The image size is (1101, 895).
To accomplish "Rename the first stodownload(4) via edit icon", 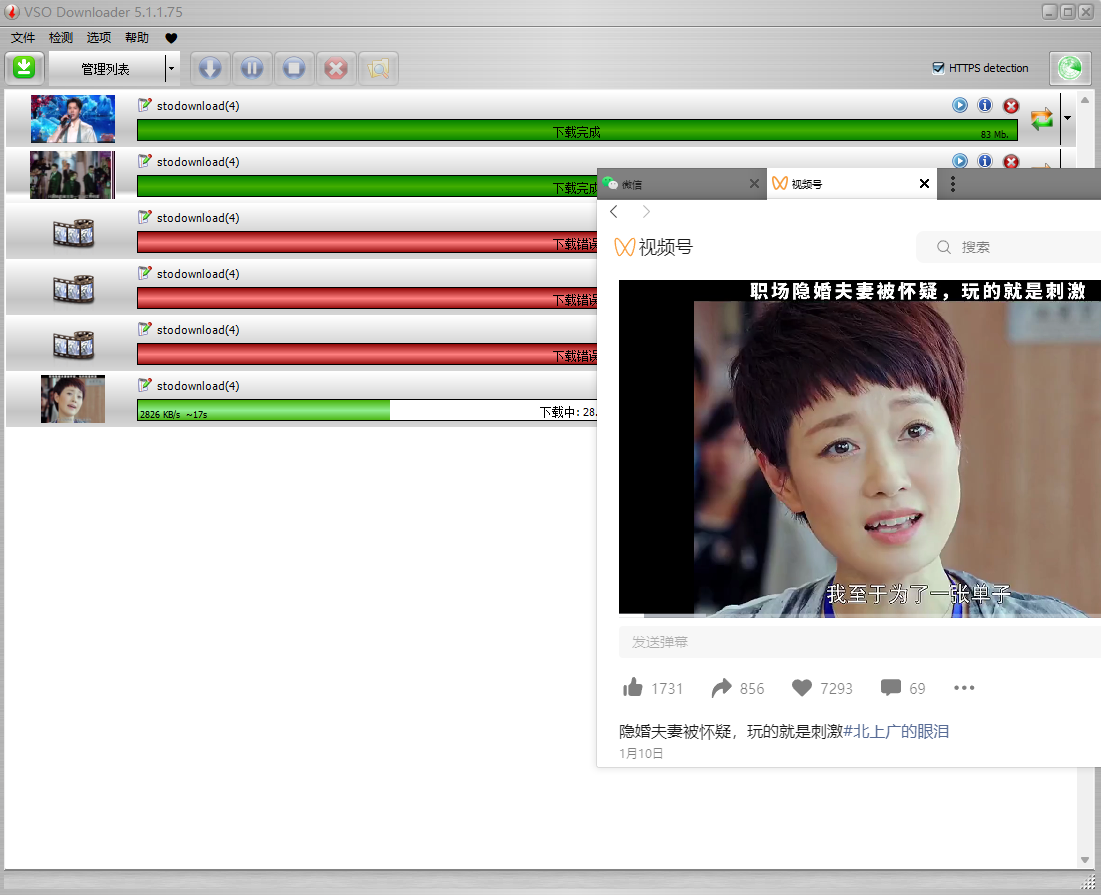I will point(145,105).
